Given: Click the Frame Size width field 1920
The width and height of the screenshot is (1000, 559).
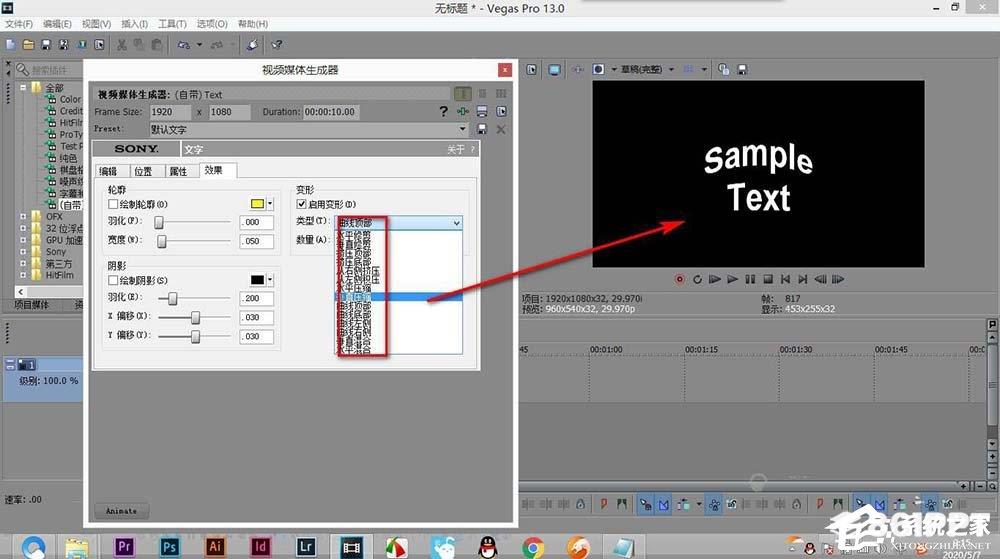Looking at the screenshot, I should 170,112.
